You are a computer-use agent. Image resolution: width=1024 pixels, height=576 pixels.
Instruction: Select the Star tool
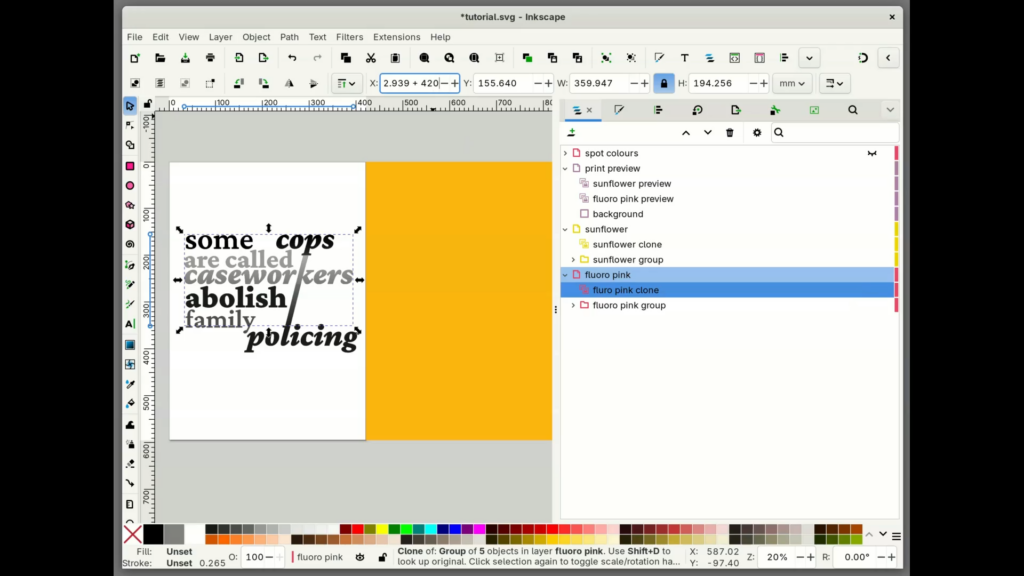[x=129, y=205]
